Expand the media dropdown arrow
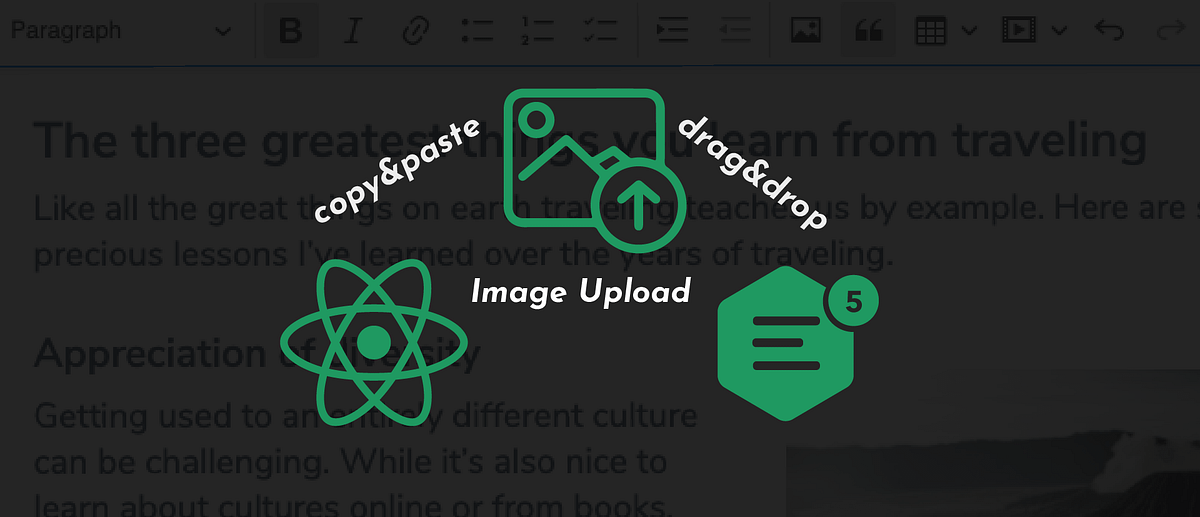Screen dimensions: 1200x517 pyautogui.click(x=1059, y=31)
